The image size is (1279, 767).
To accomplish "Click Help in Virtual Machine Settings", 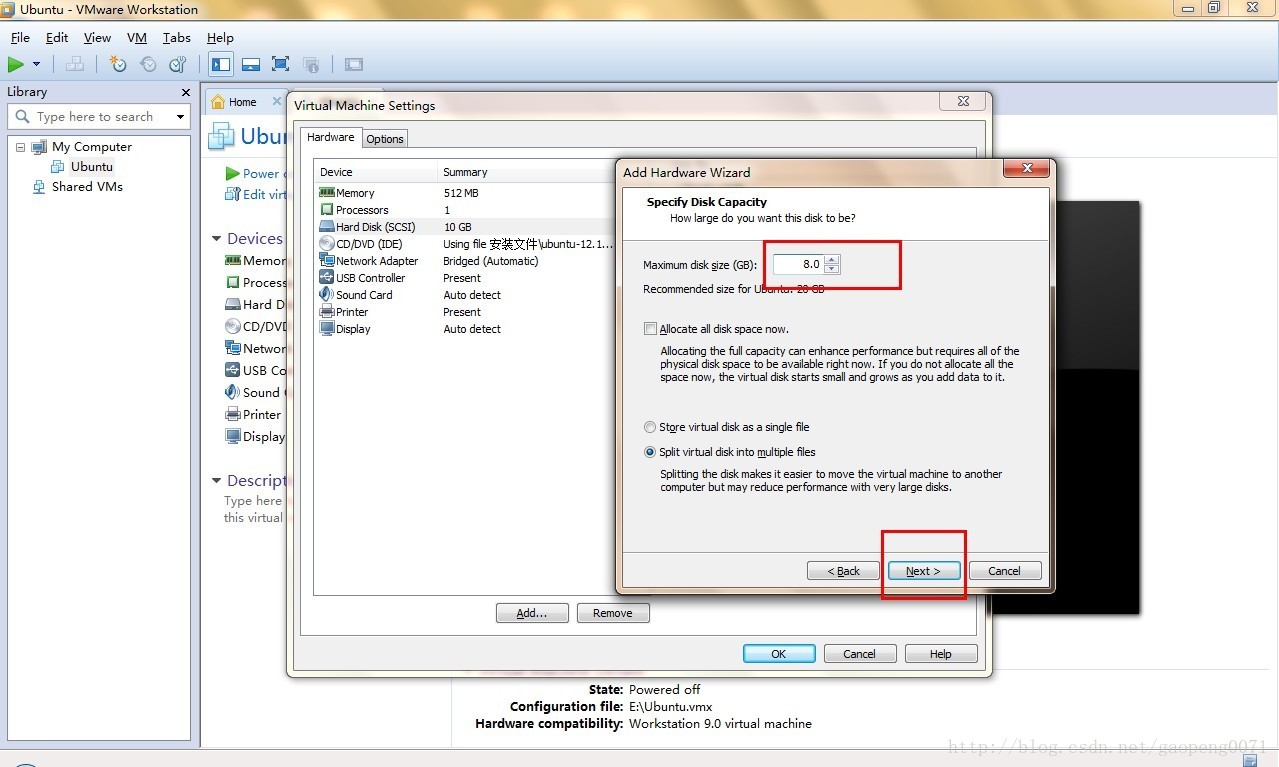I will click(x=941, y=654).
